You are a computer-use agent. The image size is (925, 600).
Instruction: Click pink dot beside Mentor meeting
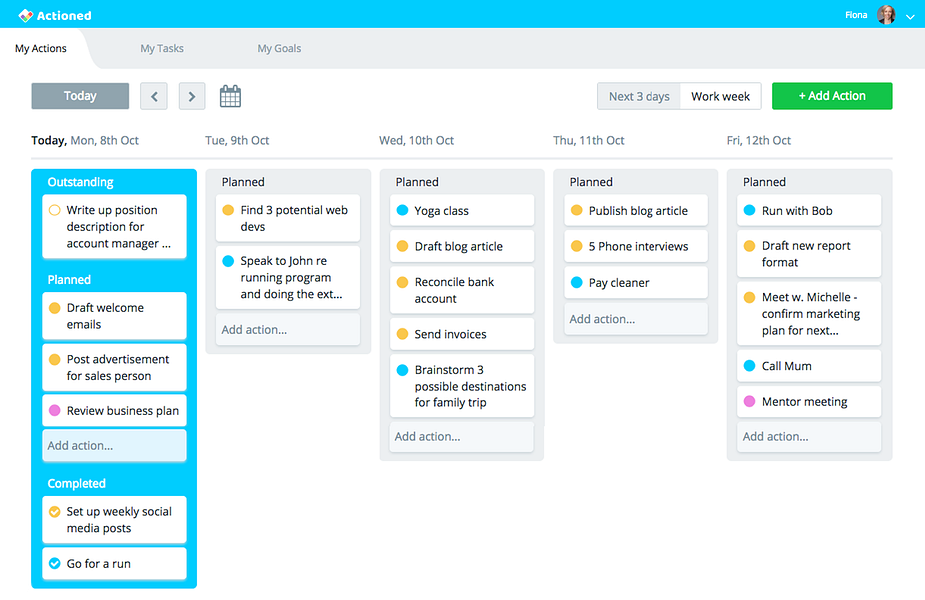(749, 401)
